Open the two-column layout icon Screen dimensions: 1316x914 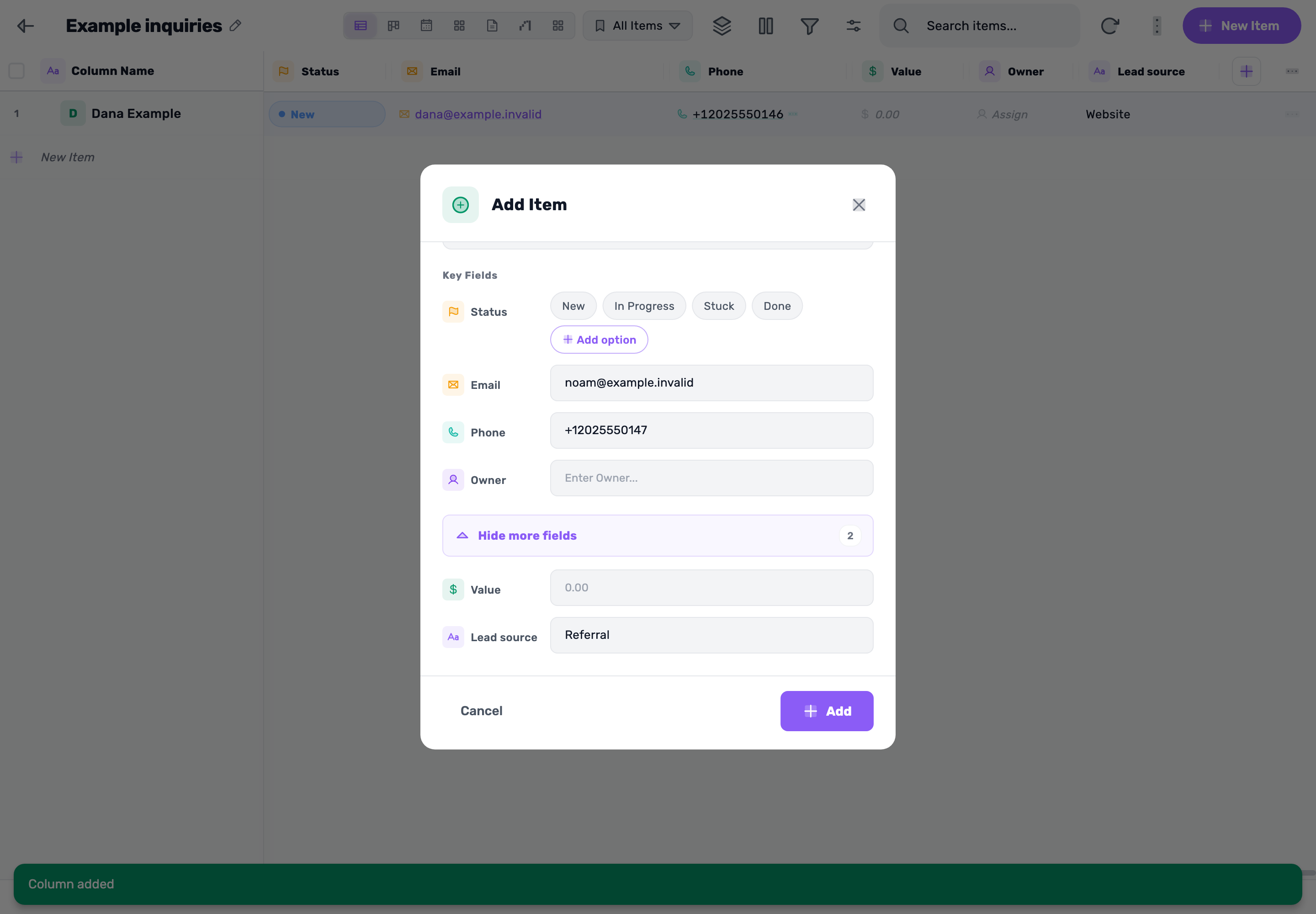[x=766, y=26]
